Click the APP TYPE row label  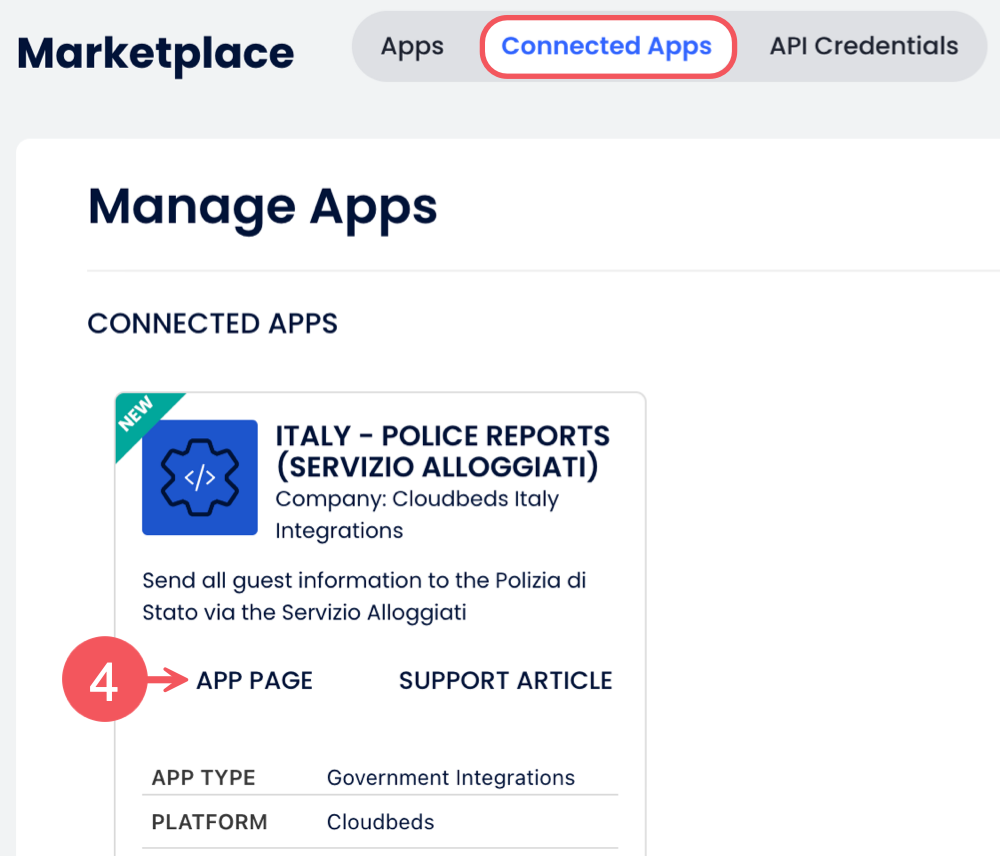[x=203, y=777]
